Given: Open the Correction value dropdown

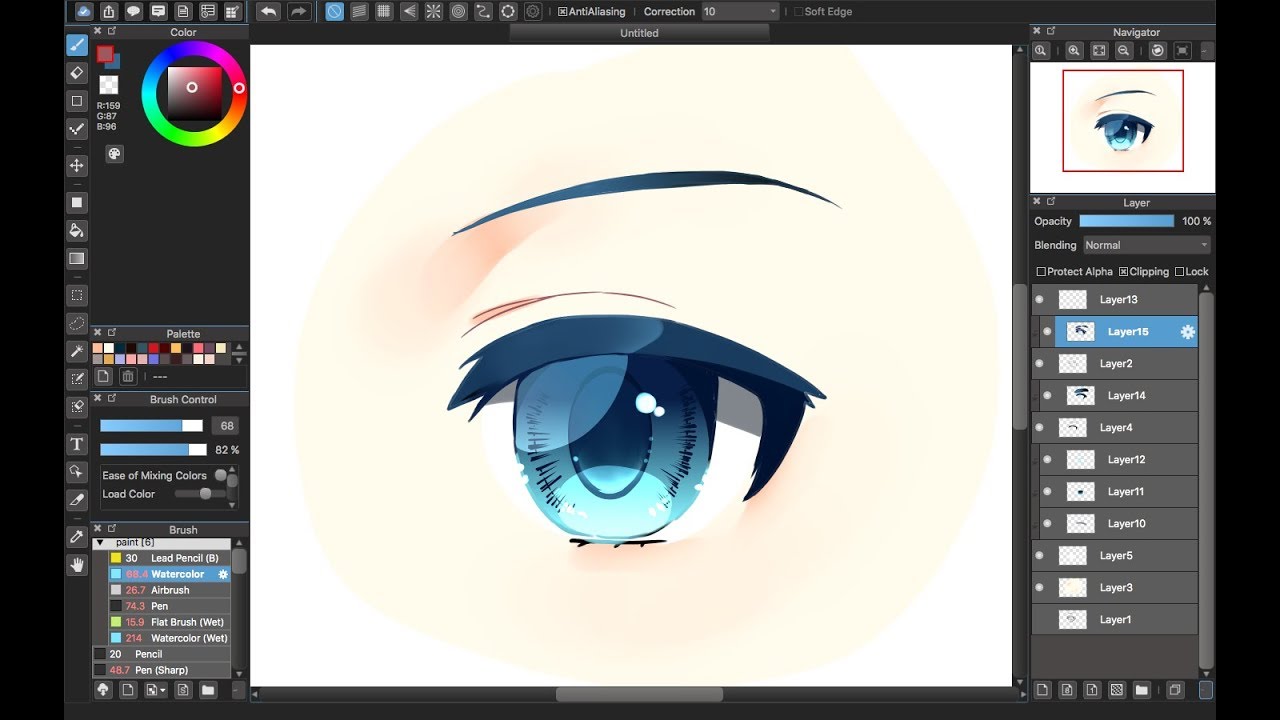Looking at the screenshot, I should point(740,12).
